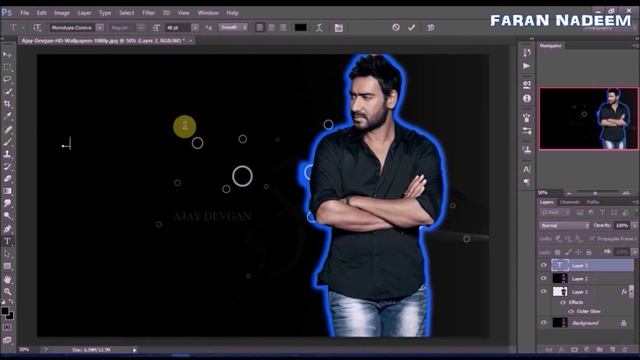Select the Dodge tool

7,216
